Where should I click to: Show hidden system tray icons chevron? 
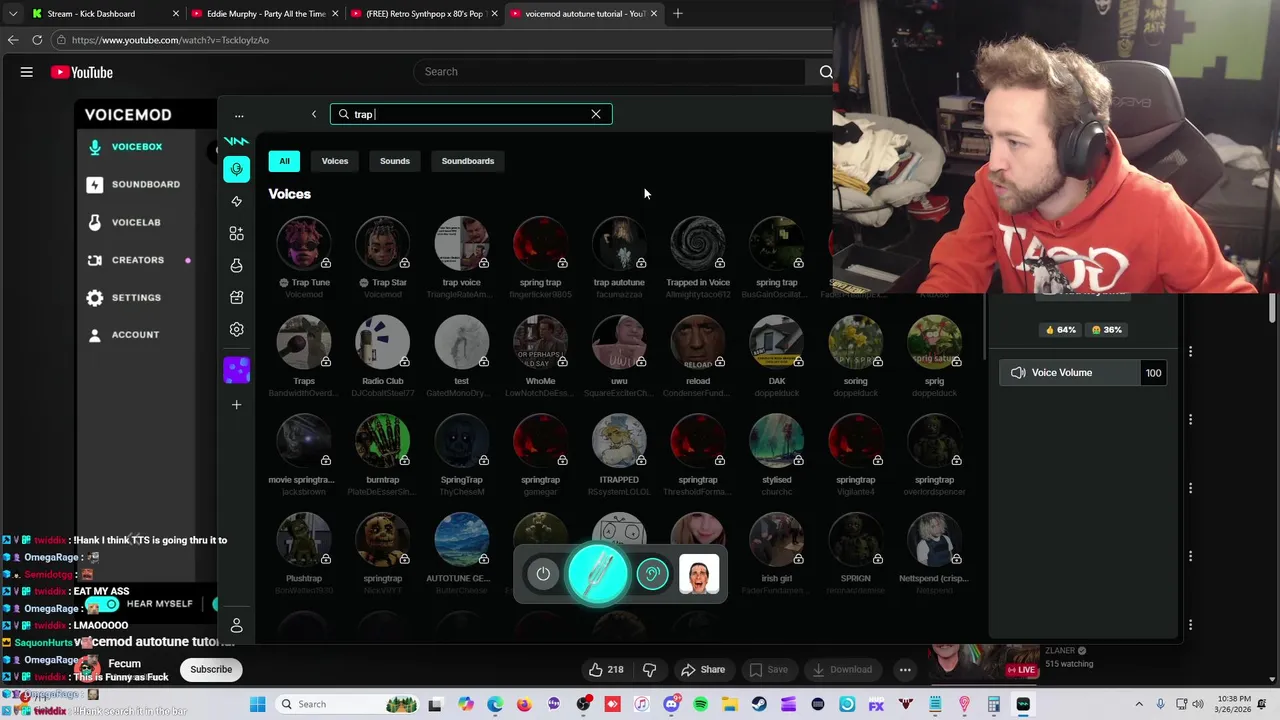point(1140,704)
